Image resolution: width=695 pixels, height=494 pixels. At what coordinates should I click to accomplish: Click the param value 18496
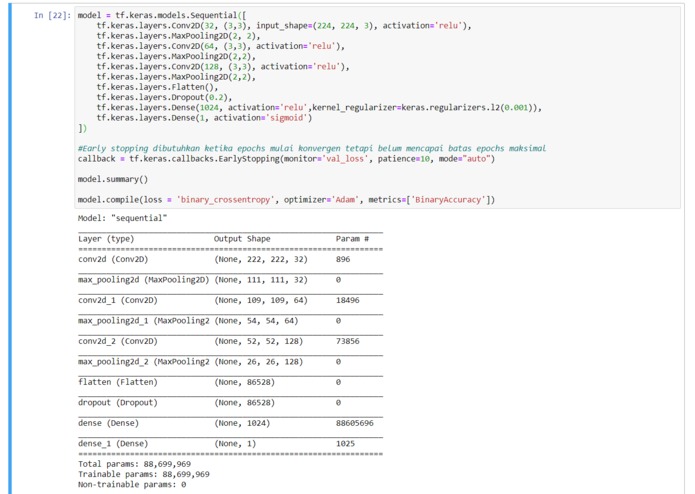tap(348, 300)
